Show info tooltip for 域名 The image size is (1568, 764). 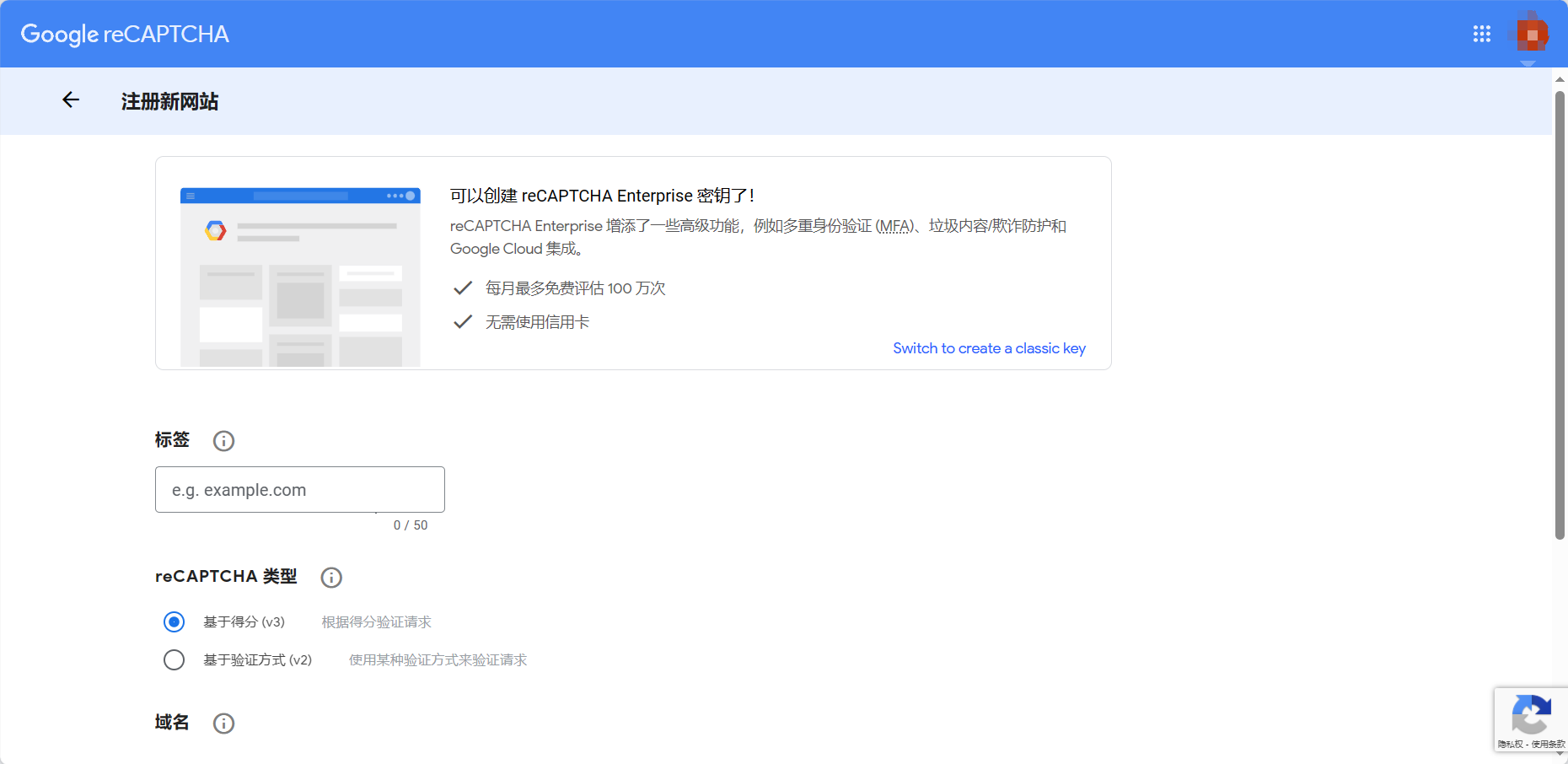click(223, 724)
